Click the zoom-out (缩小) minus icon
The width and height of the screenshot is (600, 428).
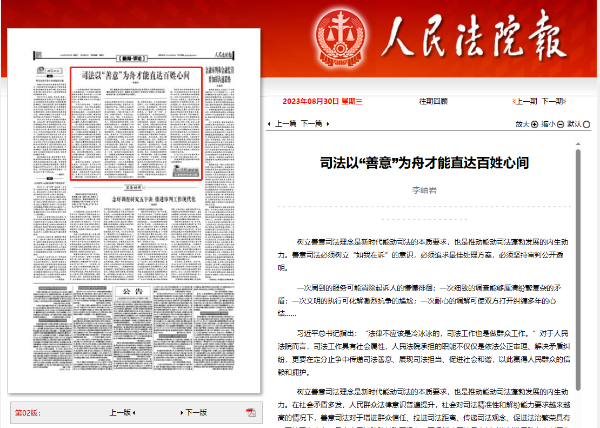tap(560, 125)
